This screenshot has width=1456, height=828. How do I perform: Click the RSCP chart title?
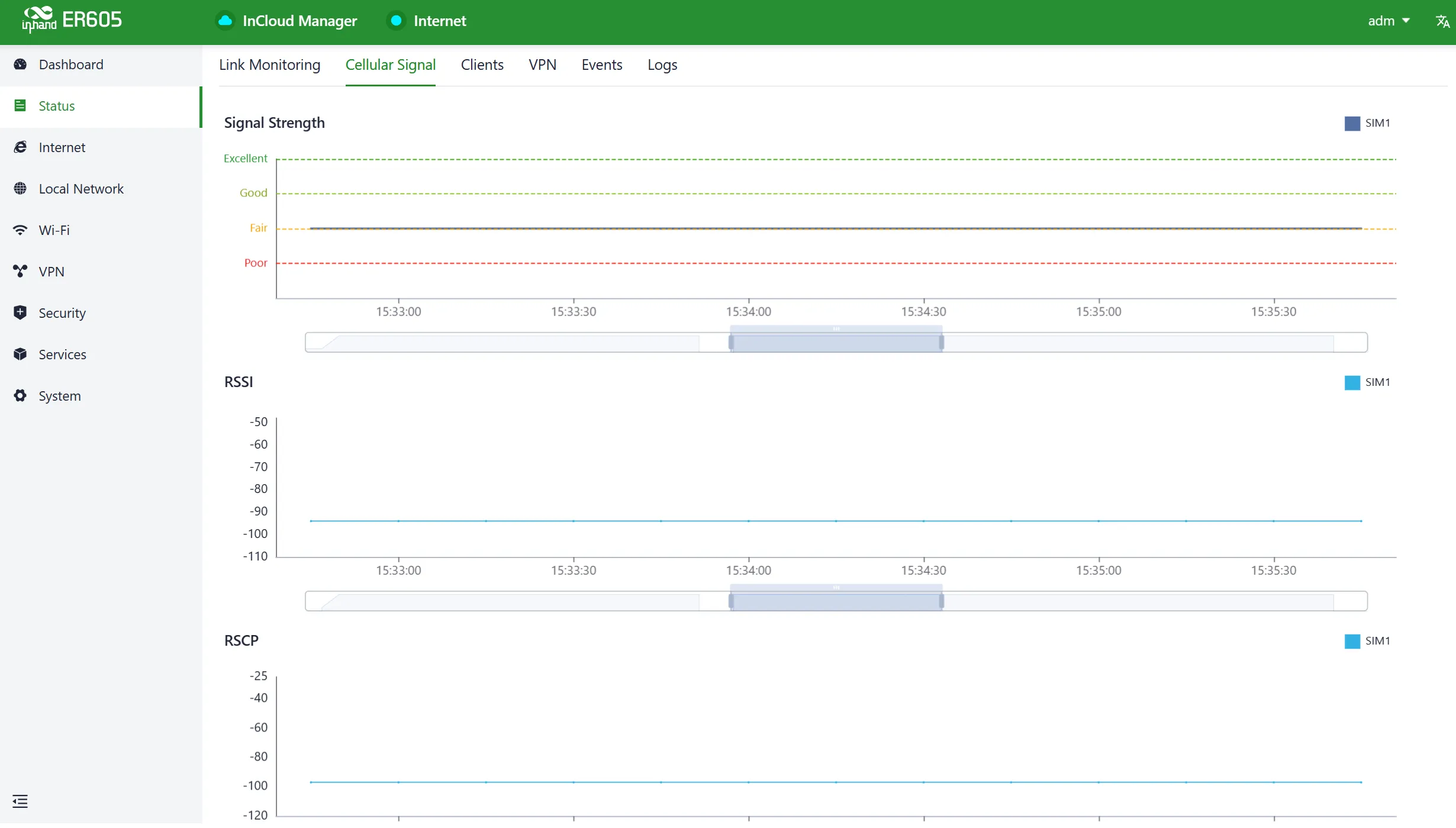click(241, 640)
